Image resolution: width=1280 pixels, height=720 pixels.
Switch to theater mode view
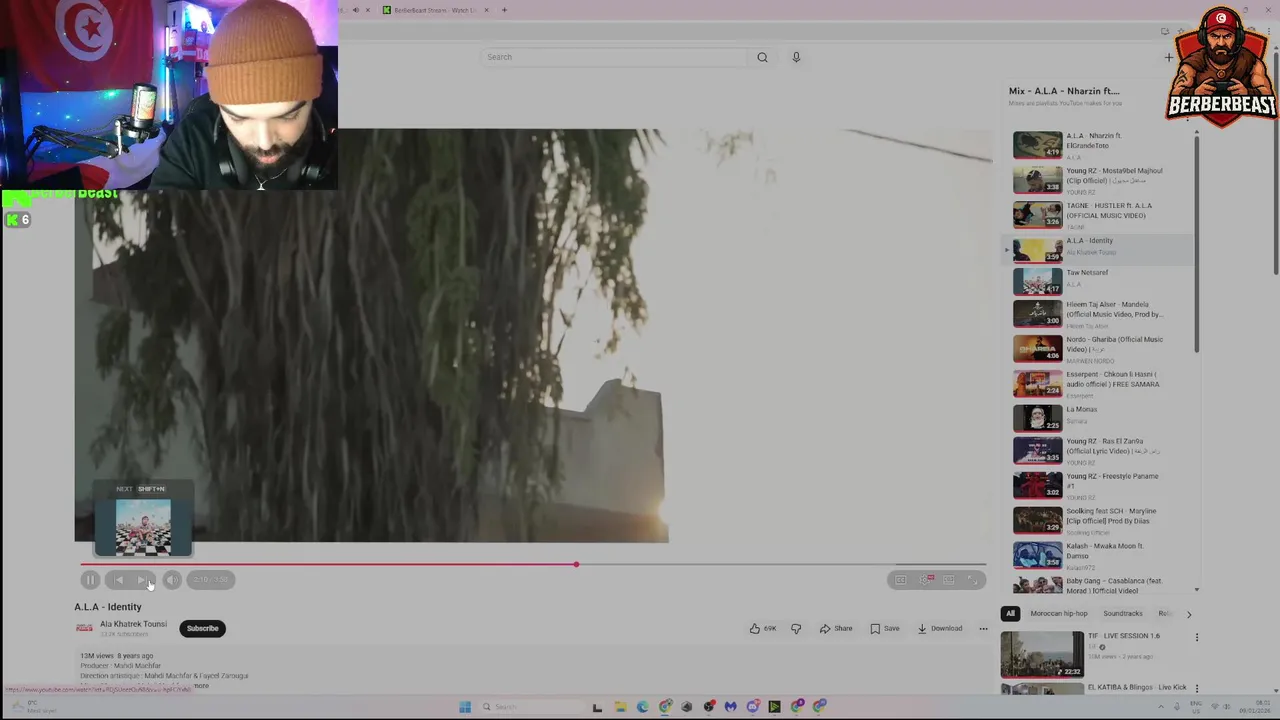949,580
